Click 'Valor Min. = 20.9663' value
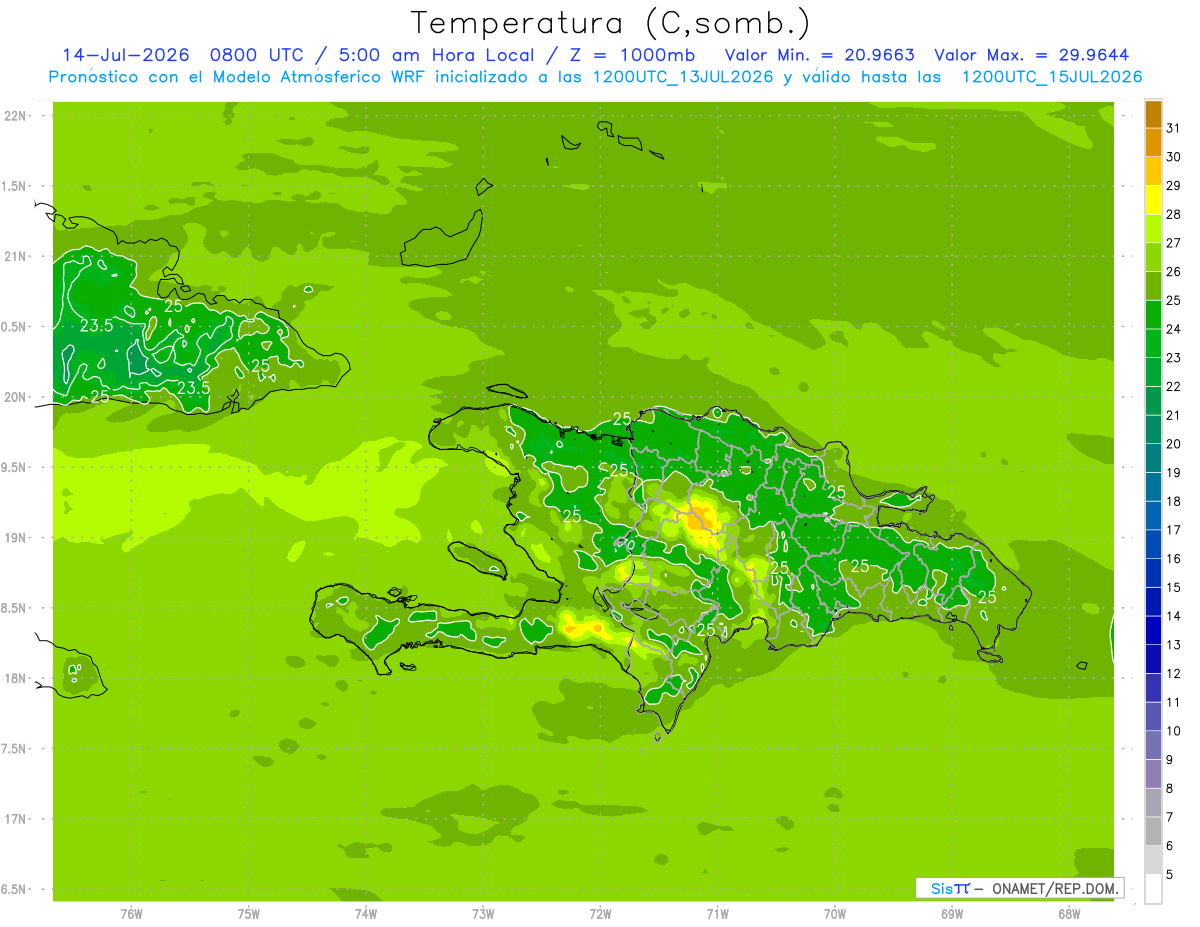The image size is (1200, 927). click(819, 55)
